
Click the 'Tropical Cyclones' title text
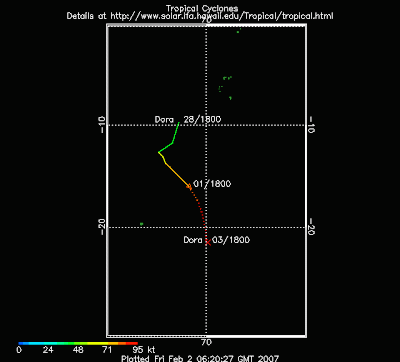coord(202,8)
